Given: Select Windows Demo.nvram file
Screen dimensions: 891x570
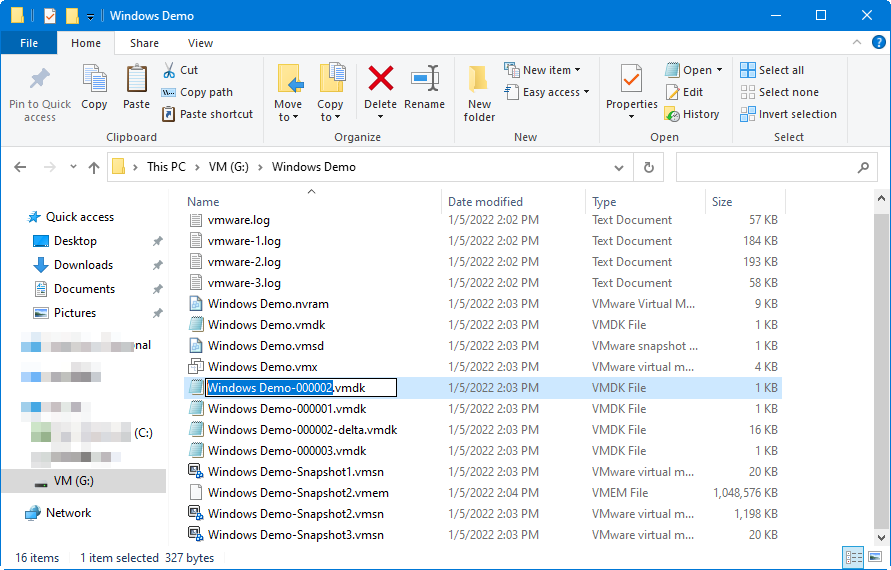Looking at the screenshot, I should click(268, 304).
